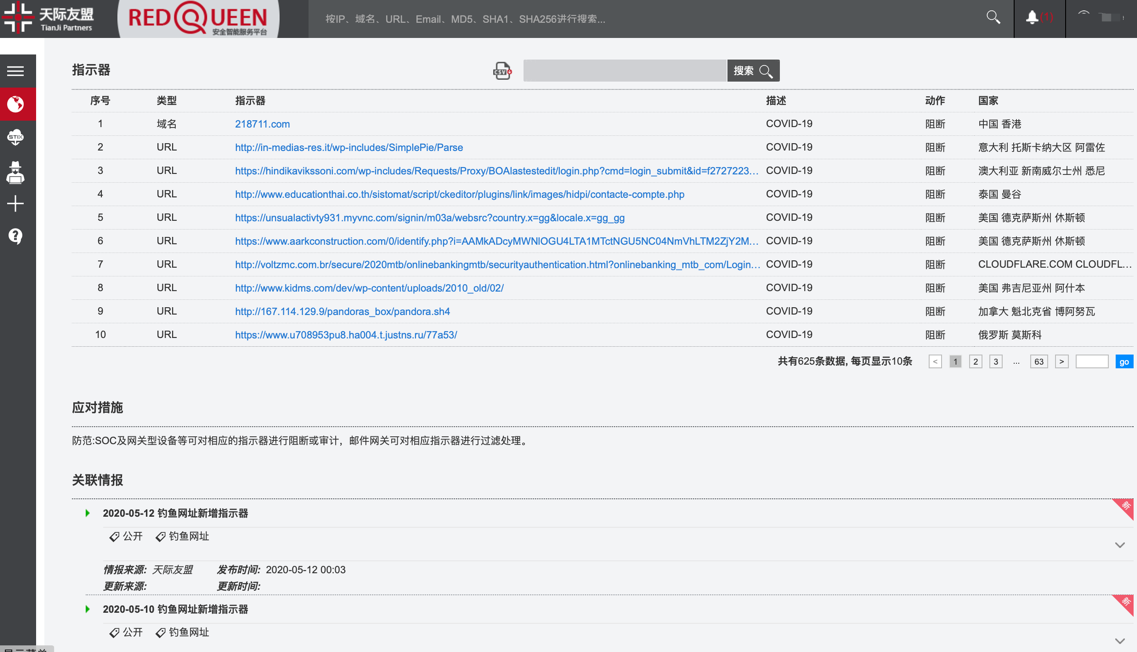Open the STIX cloud sidebar icon
1137x652 pixels.
pyautogui.click(x=15, y=137)
